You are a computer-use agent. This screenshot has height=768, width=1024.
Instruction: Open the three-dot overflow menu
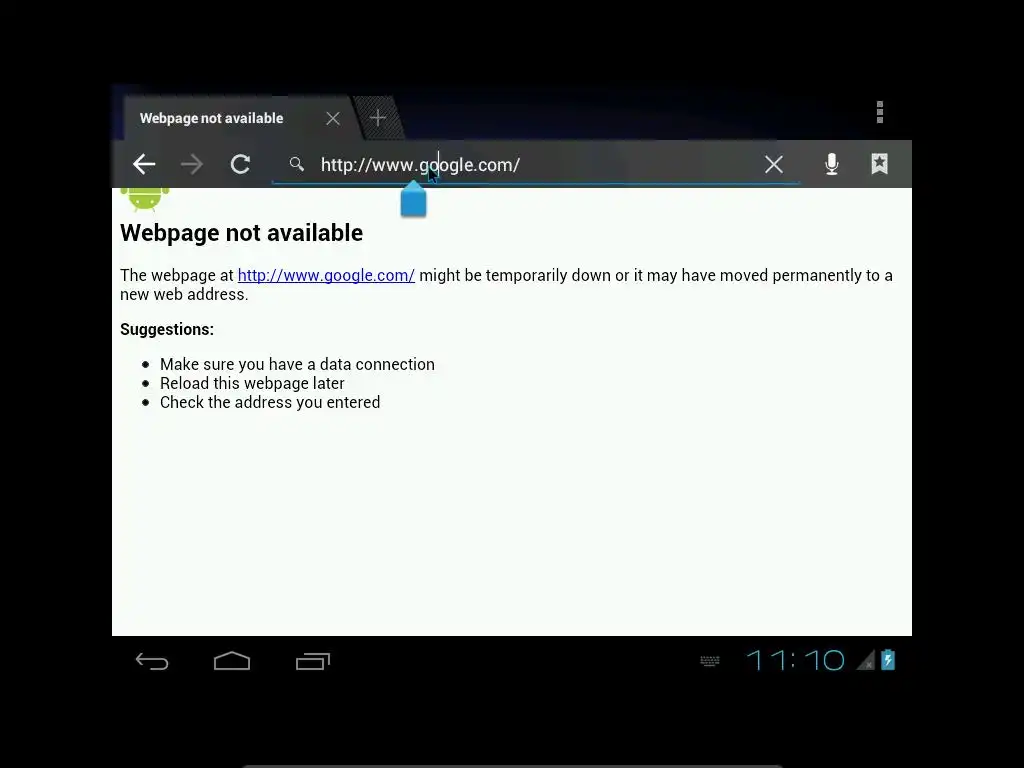click(x=880, y=112)
